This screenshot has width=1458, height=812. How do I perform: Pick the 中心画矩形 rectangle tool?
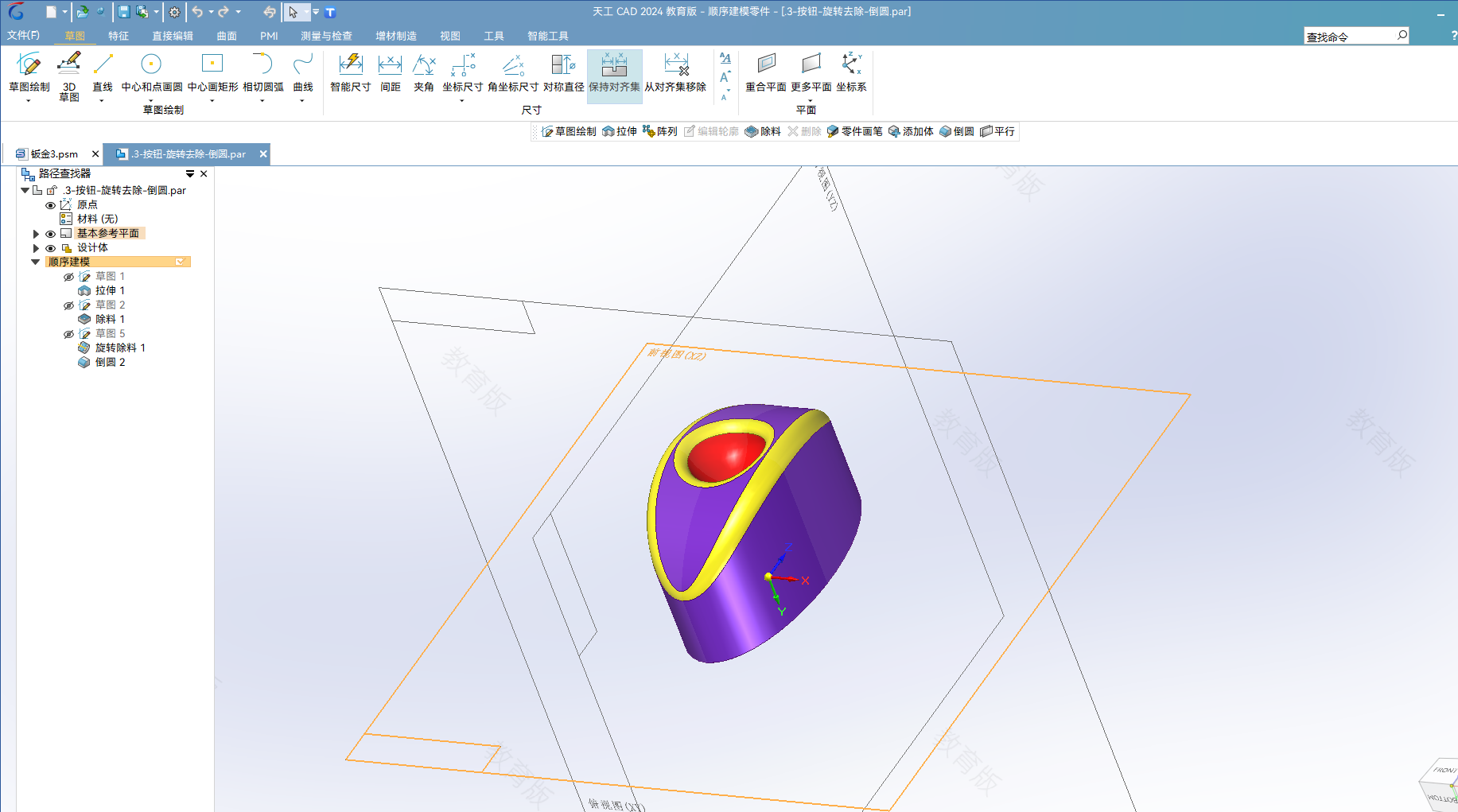click(212, 73)
